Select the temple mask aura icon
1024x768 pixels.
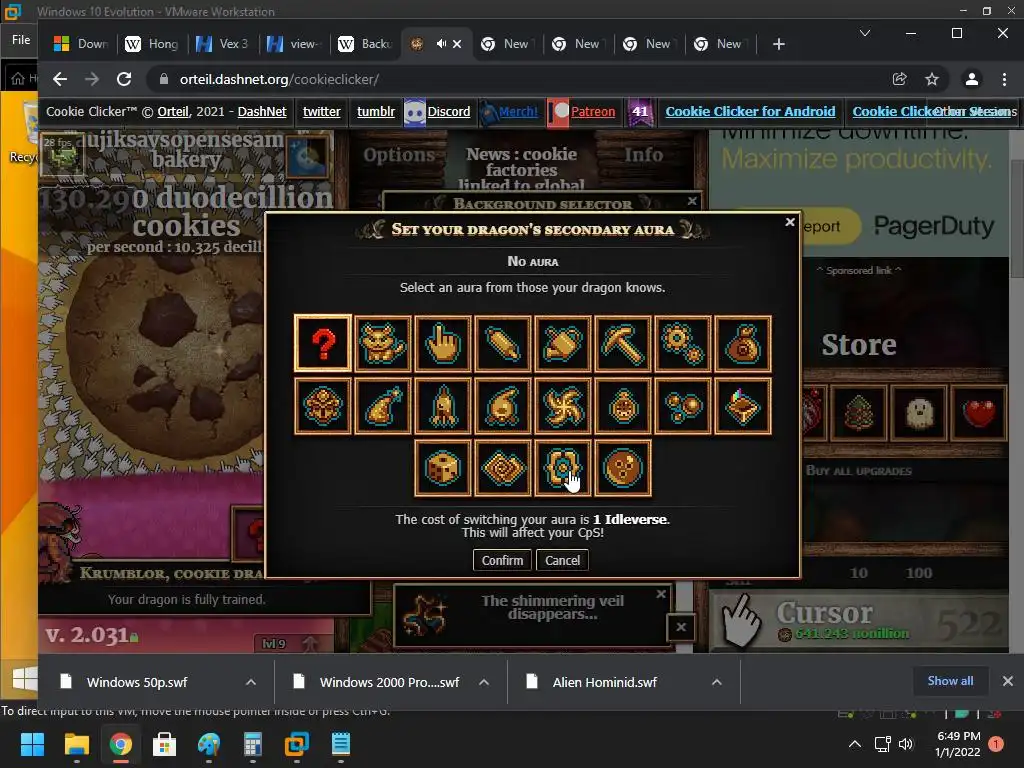point(323,406)
